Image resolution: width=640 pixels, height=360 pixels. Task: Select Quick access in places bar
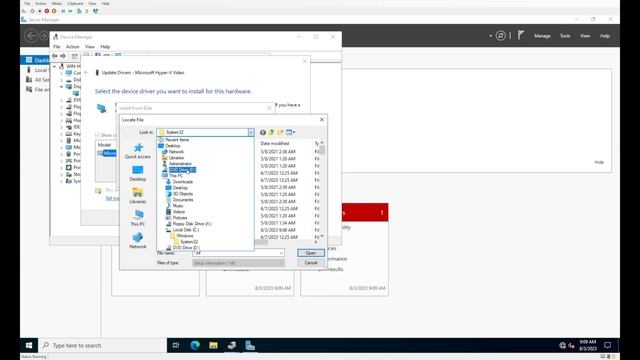(138, 151)
